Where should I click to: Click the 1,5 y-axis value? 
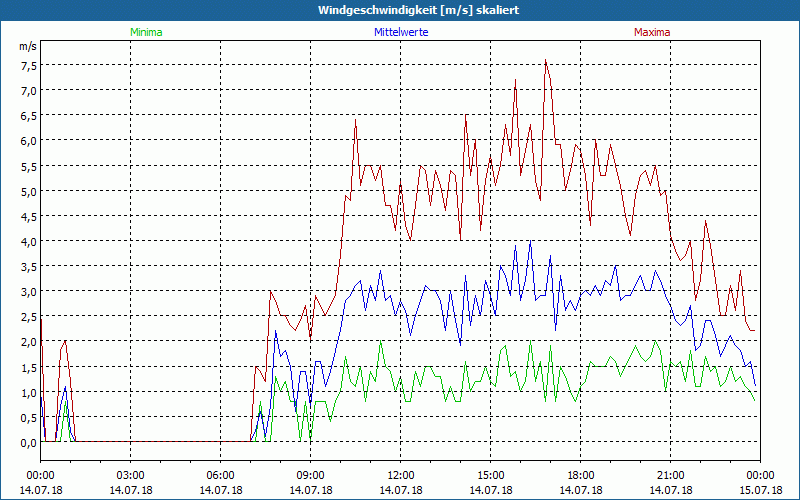pyautogui.click(x=29, y=367)
